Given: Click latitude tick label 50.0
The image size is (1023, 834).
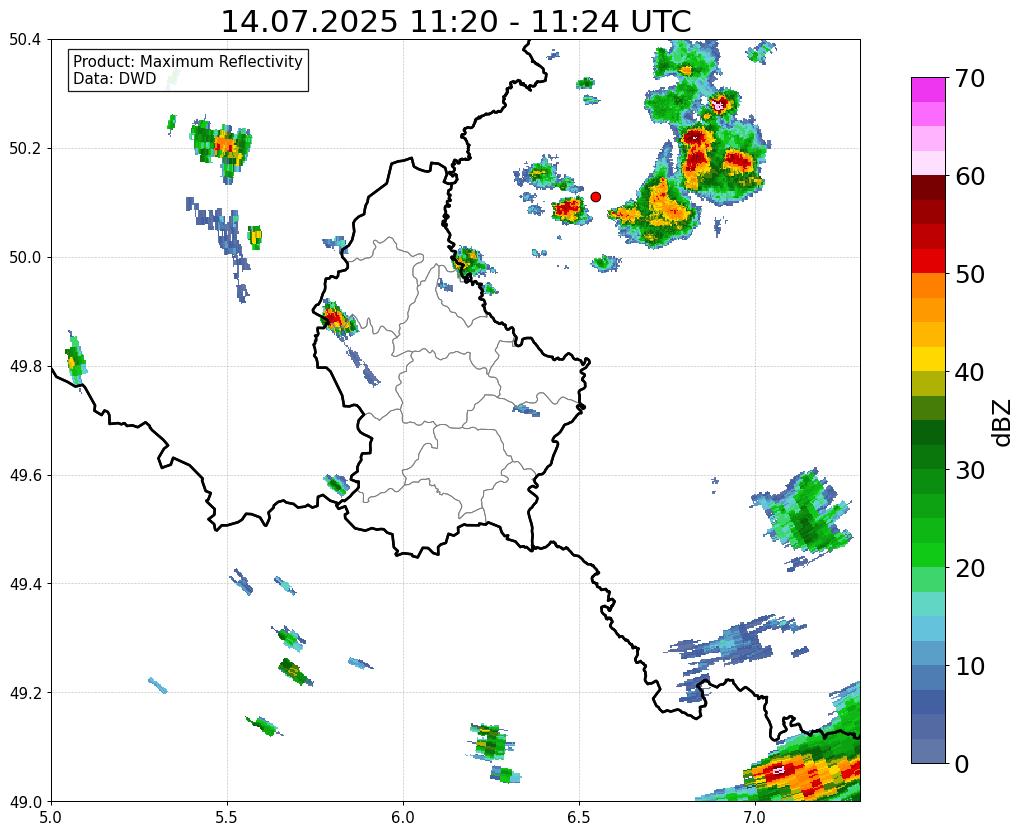Looking at the screenshot, I should (25, 258).
